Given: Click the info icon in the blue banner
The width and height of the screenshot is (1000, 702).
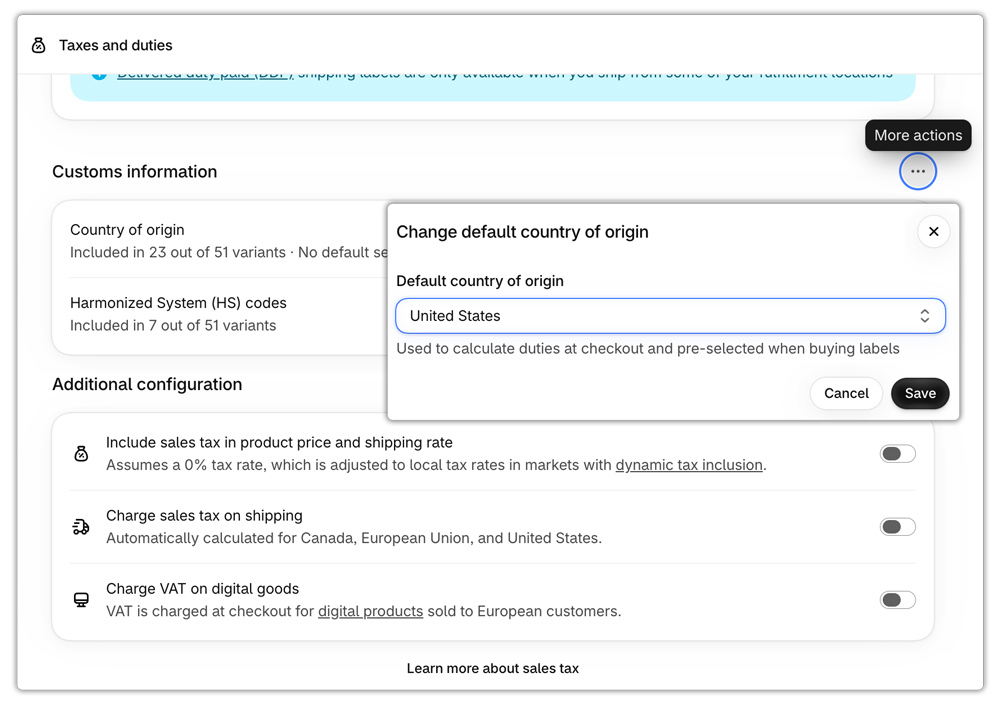Looking at the screenshot, I should [99, 75].
